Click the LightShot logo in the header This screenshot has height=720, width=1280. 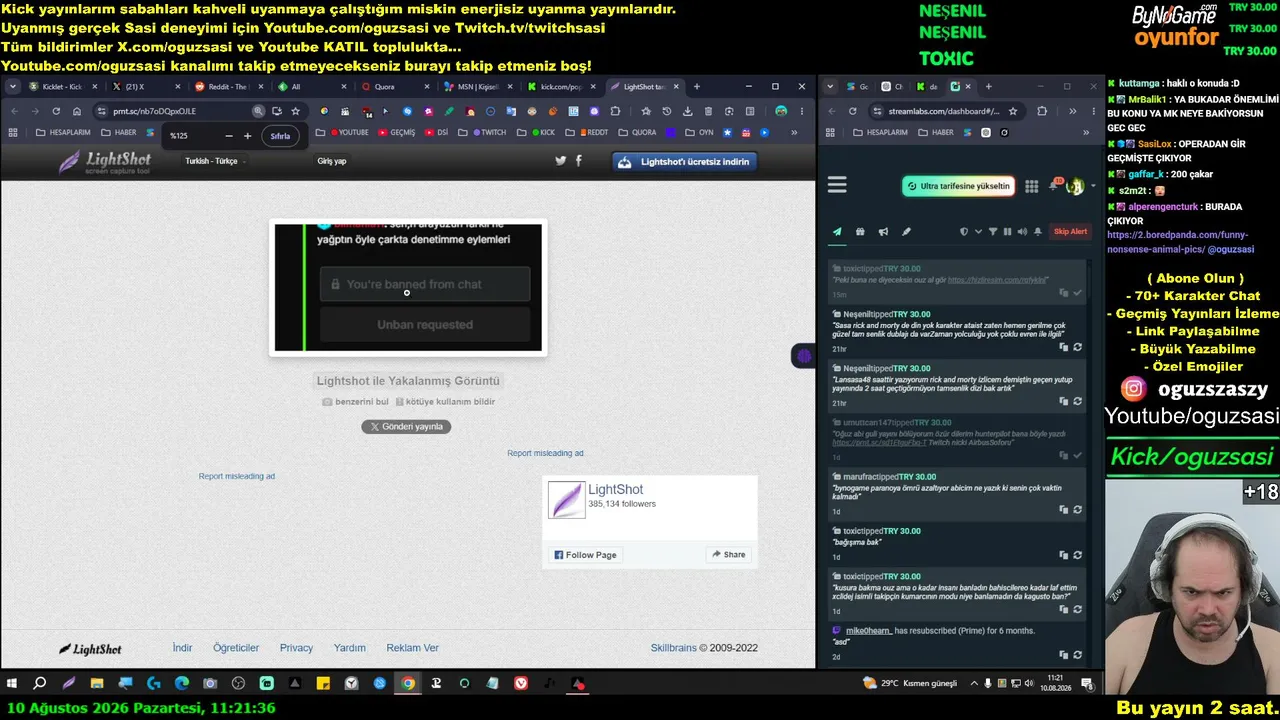(105, 162)
